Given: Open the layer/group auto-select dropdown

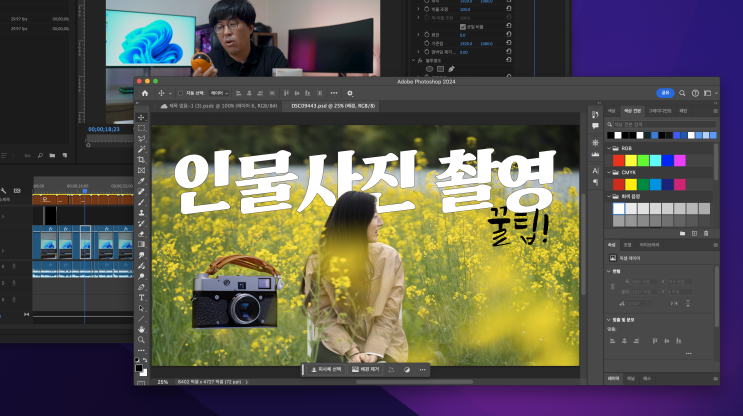Looking at the screenshot, I should (x=219, y=93).
